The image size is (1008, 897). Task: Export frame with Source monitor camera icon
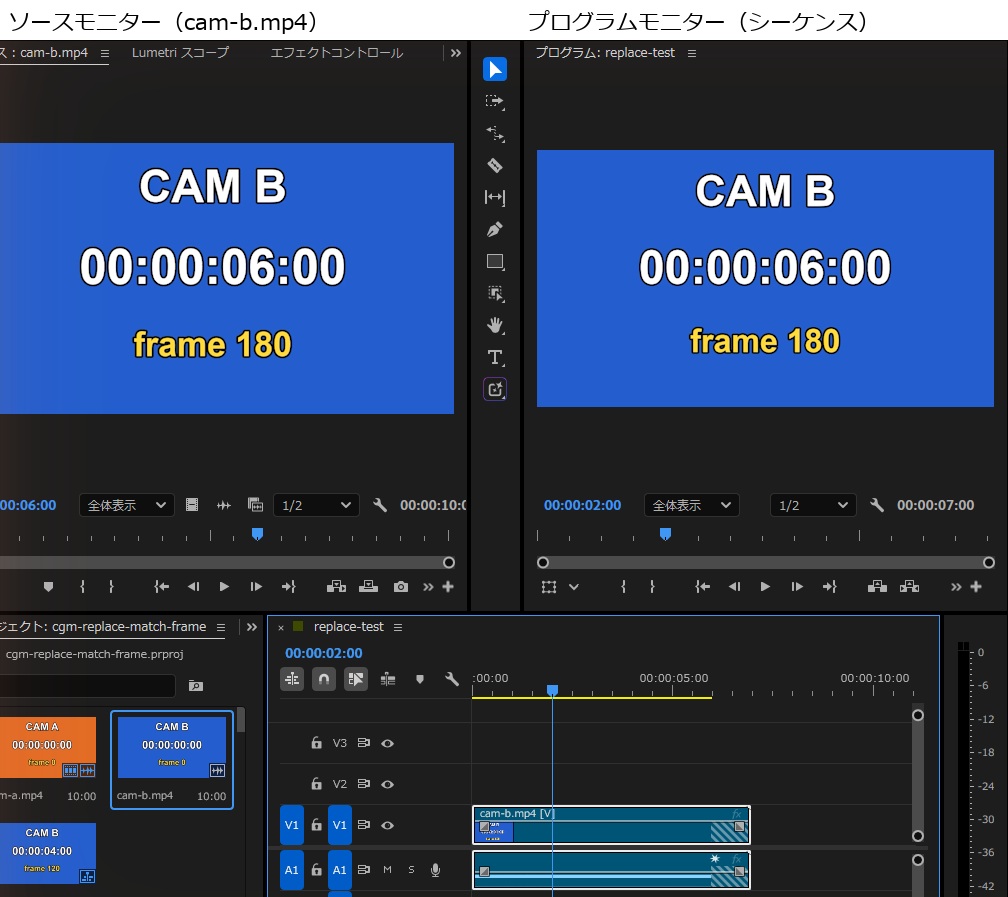400,586
